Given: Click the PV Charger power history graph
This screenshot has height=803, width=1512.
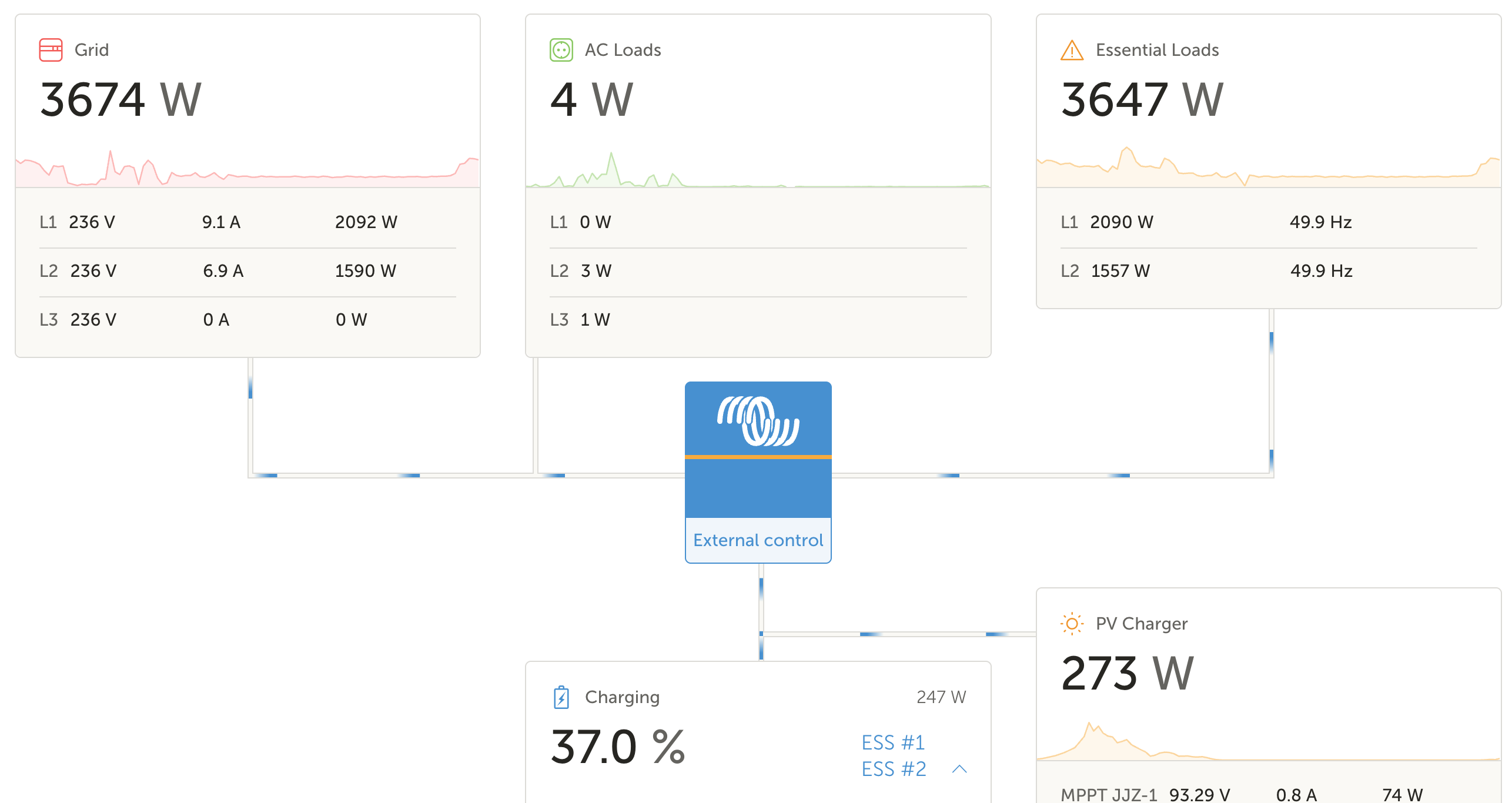Looking at the screenshot, I should (1268, 742).
